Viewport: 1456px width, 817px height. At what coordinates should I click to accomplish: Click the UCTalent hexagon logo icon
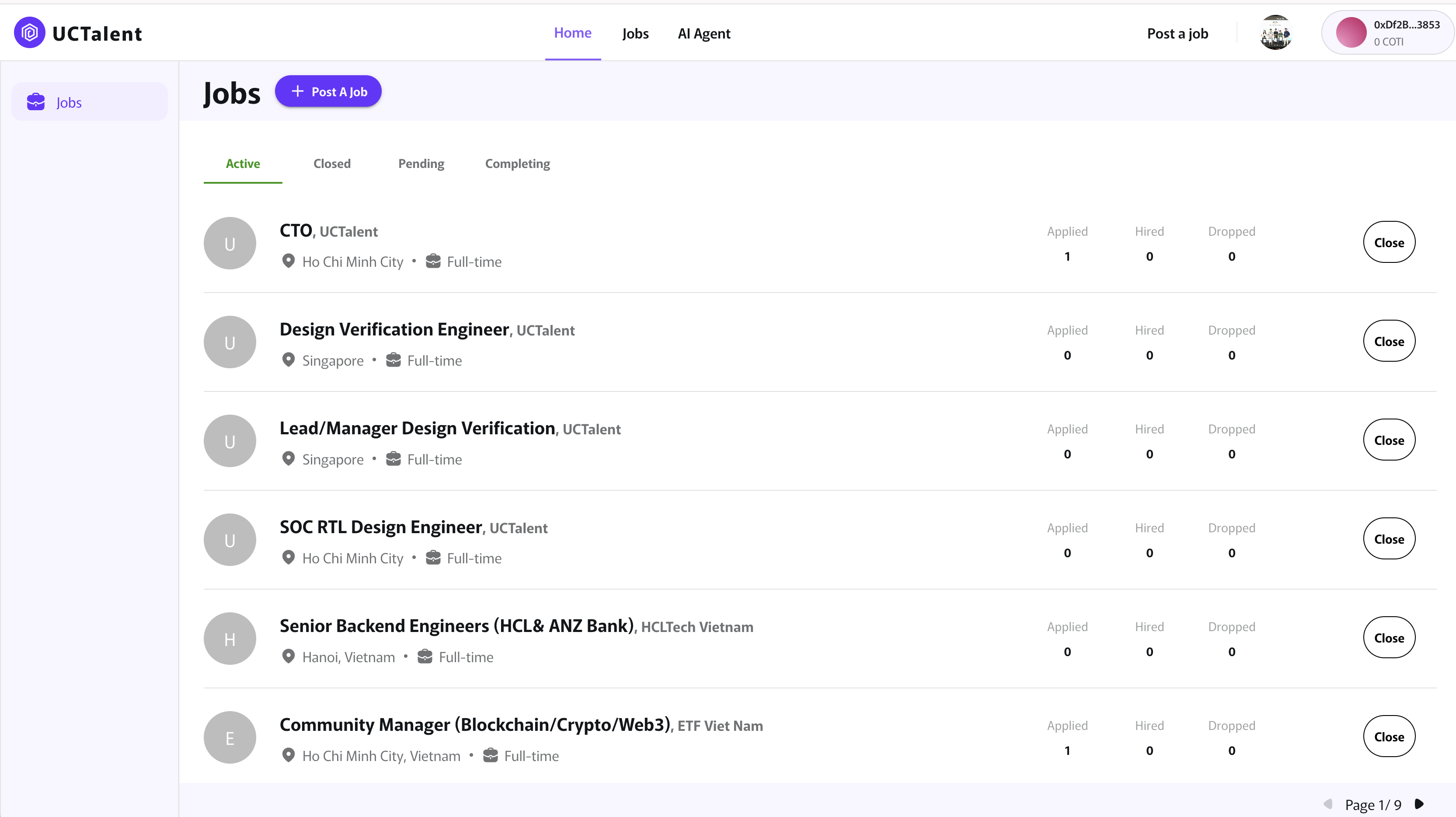pyautogui.click(x=29, y=33)
